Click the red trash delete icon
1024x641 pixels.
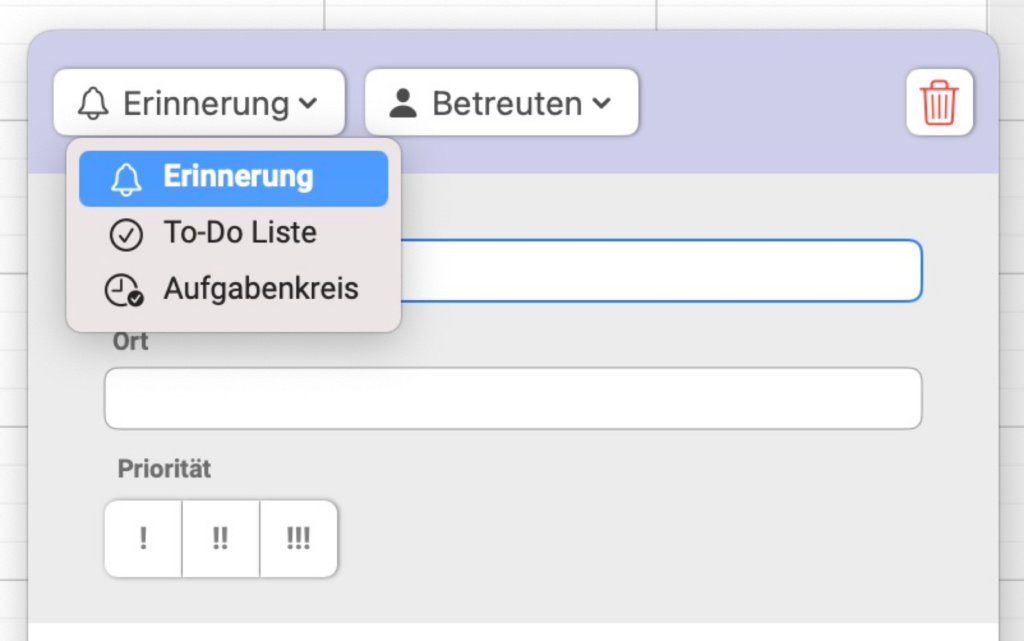point(939,102)
